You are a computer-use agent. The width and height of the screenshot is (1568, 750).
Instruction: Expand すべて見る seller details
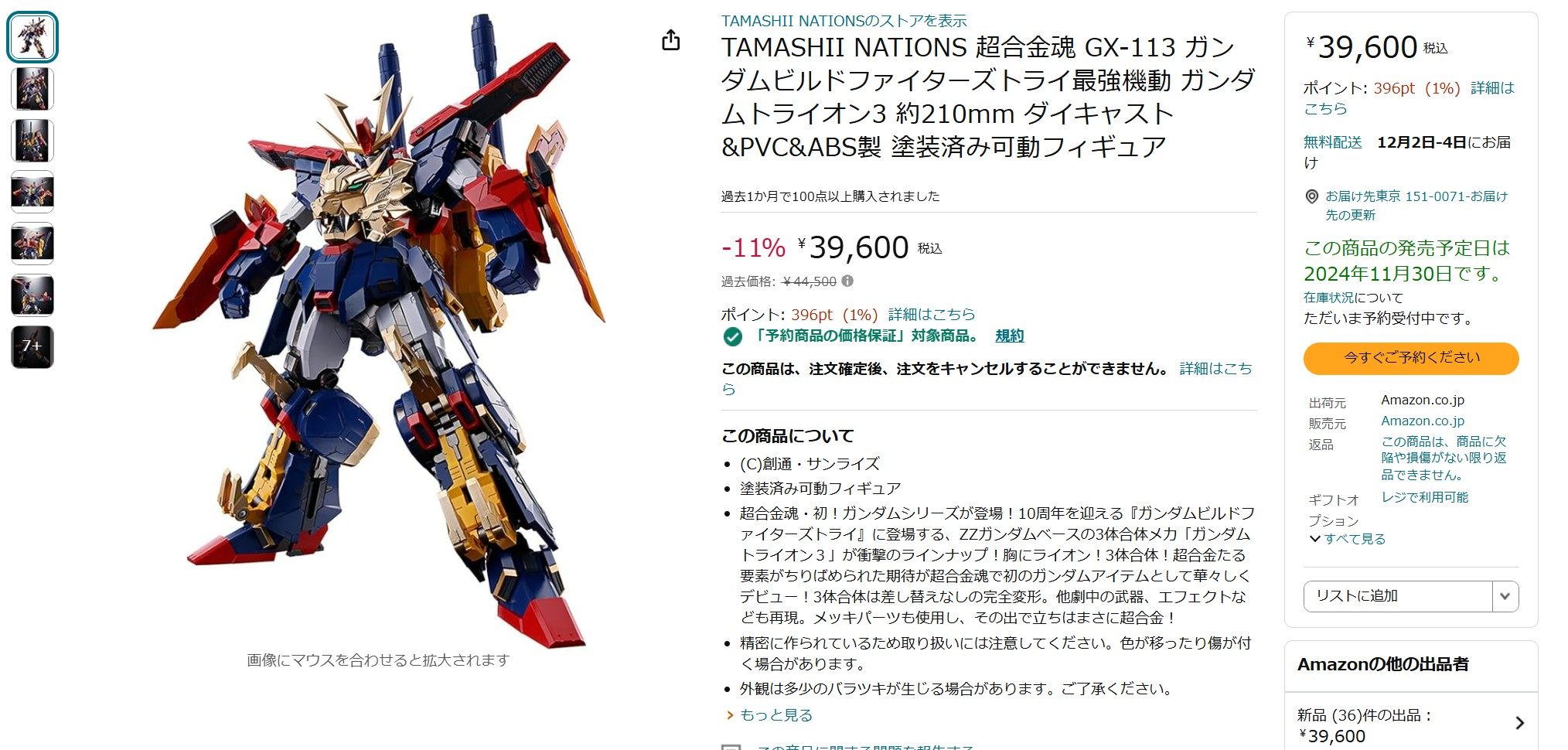coord(1347,539)
